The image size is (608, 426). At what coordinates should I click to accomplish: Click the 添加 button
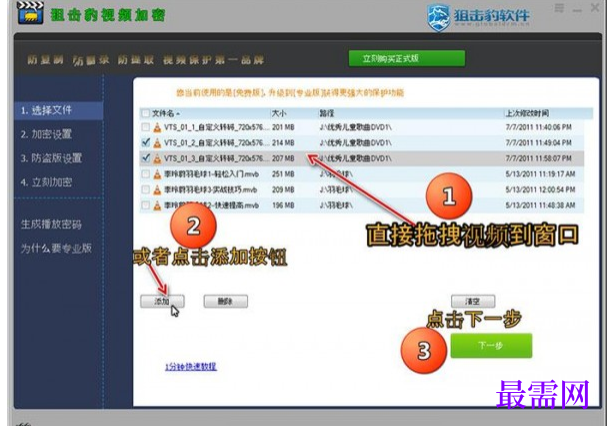coord(162,301)
